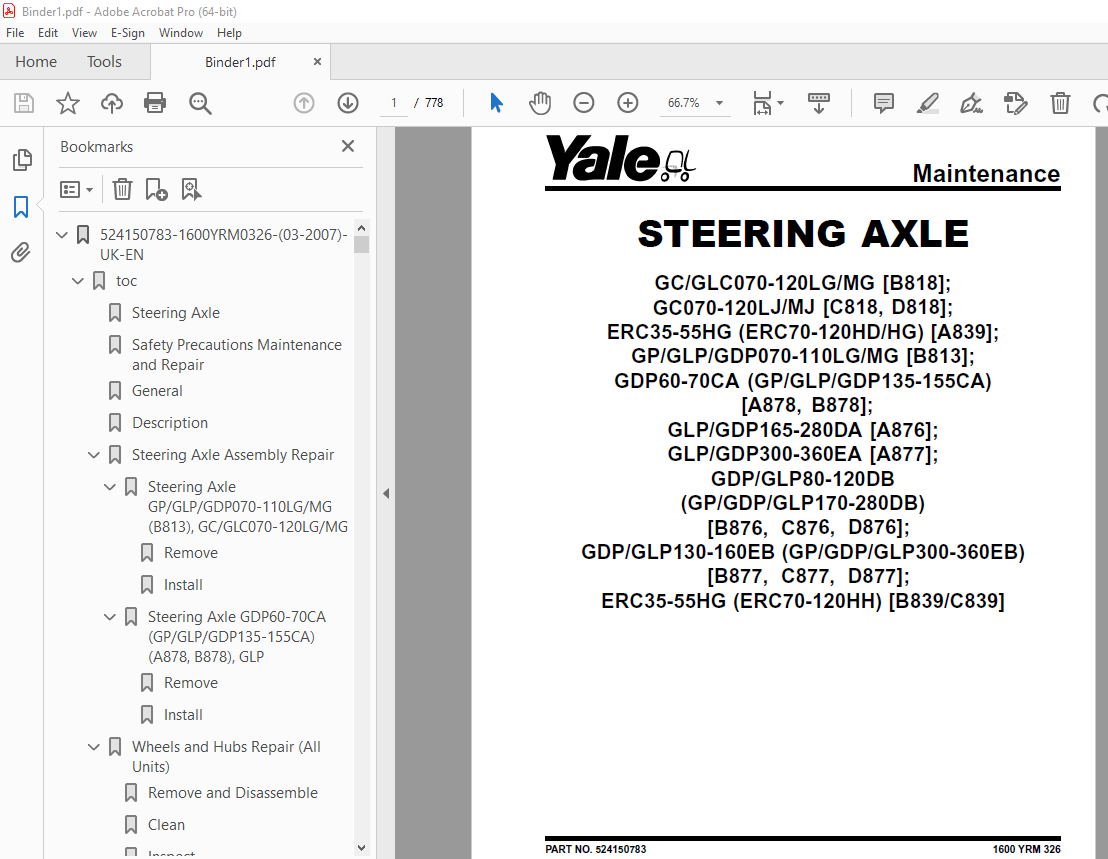
Task: Select the highlight text tool
Action: (x=927, y=103)
